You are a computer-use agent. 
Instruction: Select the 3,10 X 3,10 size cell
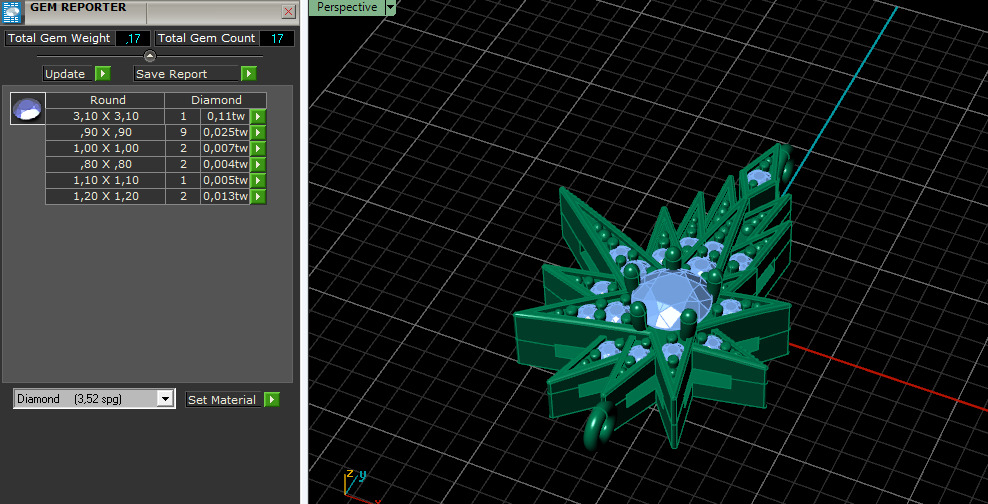[x=105, y=117]
